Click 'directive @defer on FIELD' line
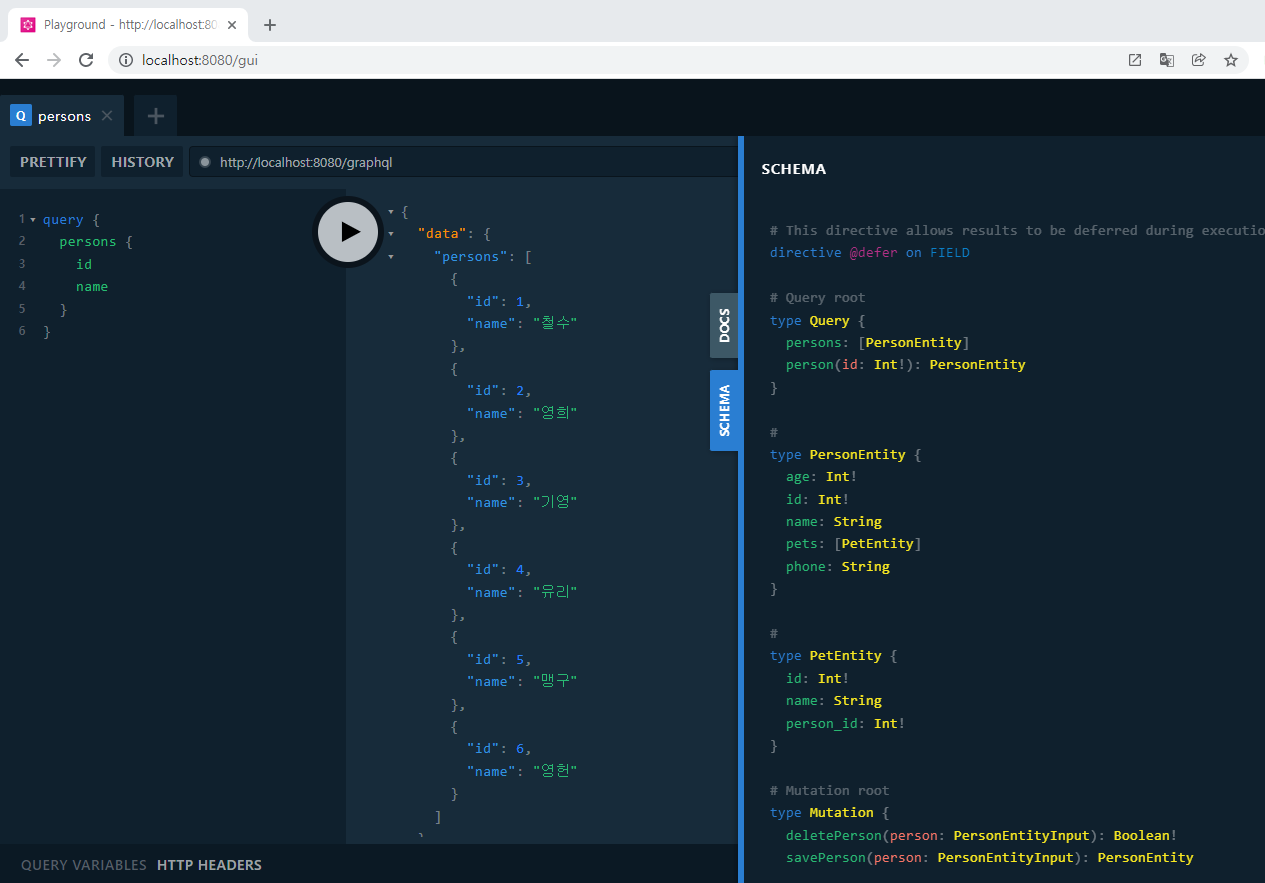 pos(870,253)
